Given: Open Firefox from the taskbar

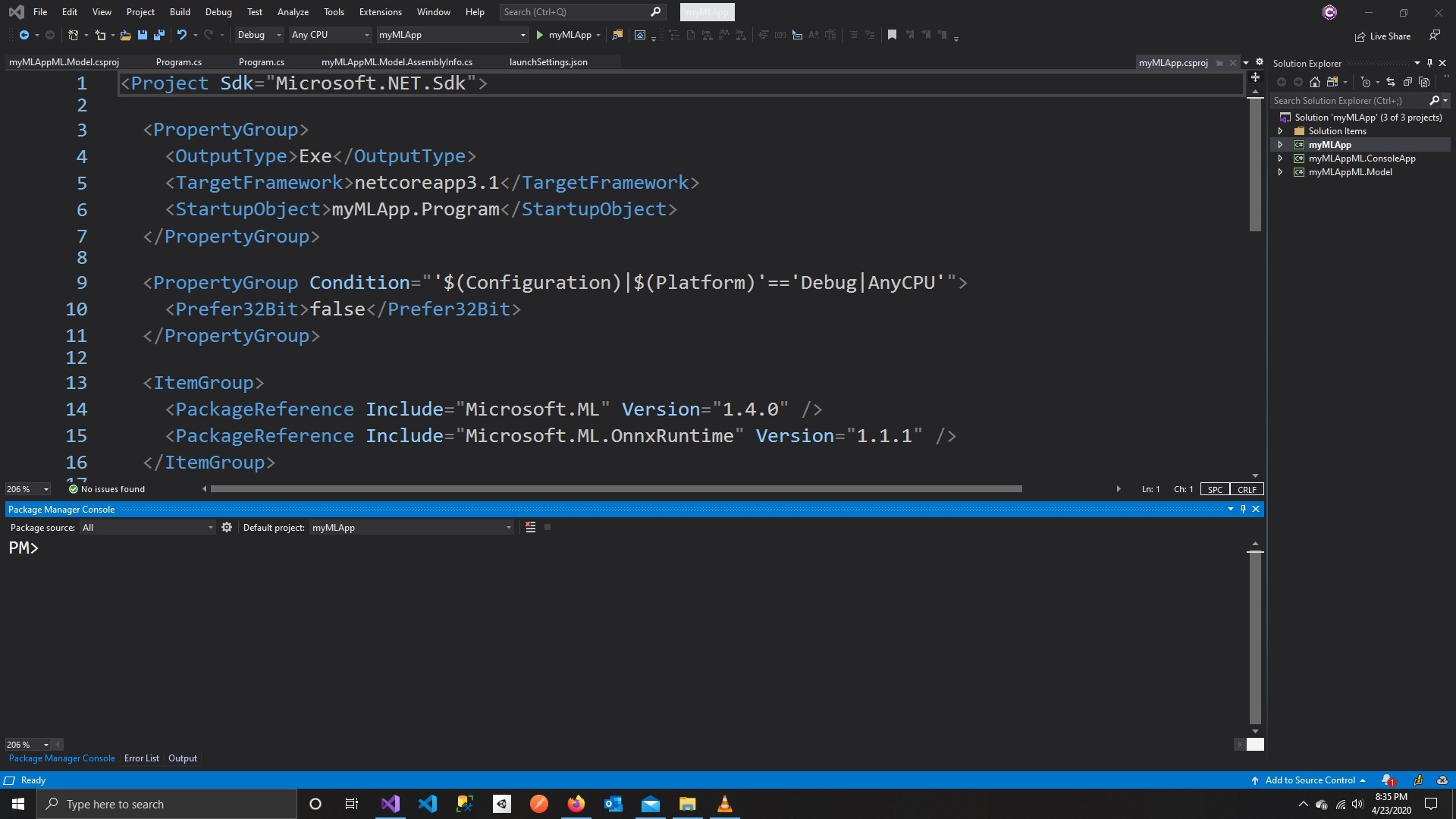Looking at the screenshot, I should [x=576, y=804].
